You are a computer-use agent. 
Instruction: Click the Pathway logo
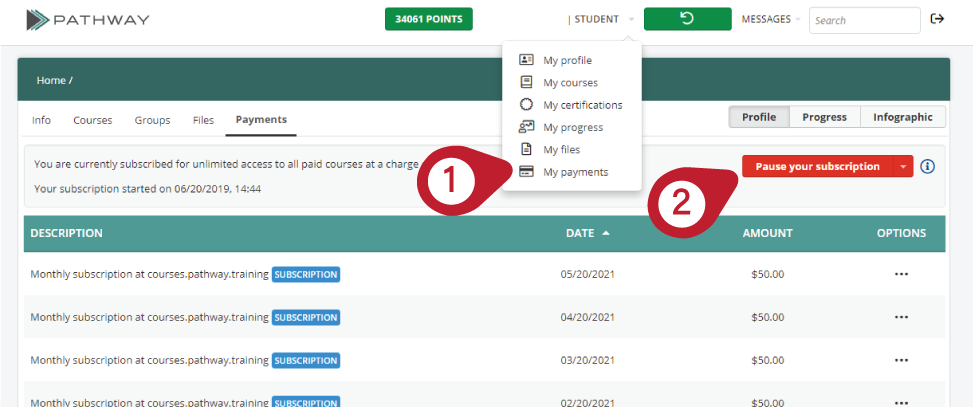[87, 20]
